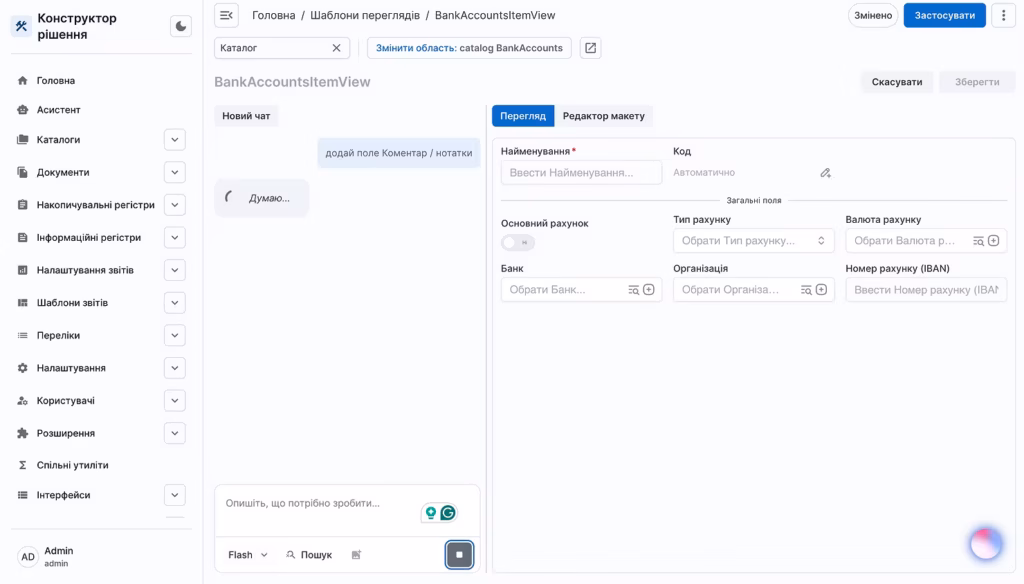This screenshot has width=1024, height=584.
Task: Open the three-dot more options menu
Action: tap(1004, 15)
